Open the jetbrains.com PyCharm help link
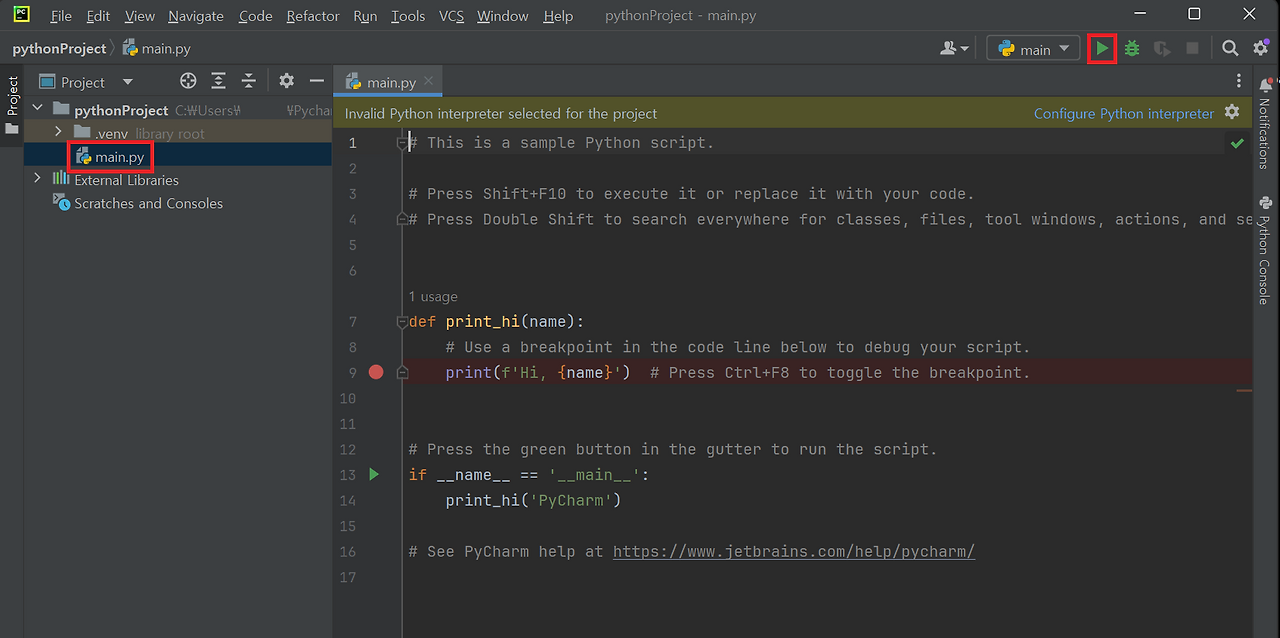The height and width of the screenshot is (638, 1280). pyautogui.click(x=793, y=551)
